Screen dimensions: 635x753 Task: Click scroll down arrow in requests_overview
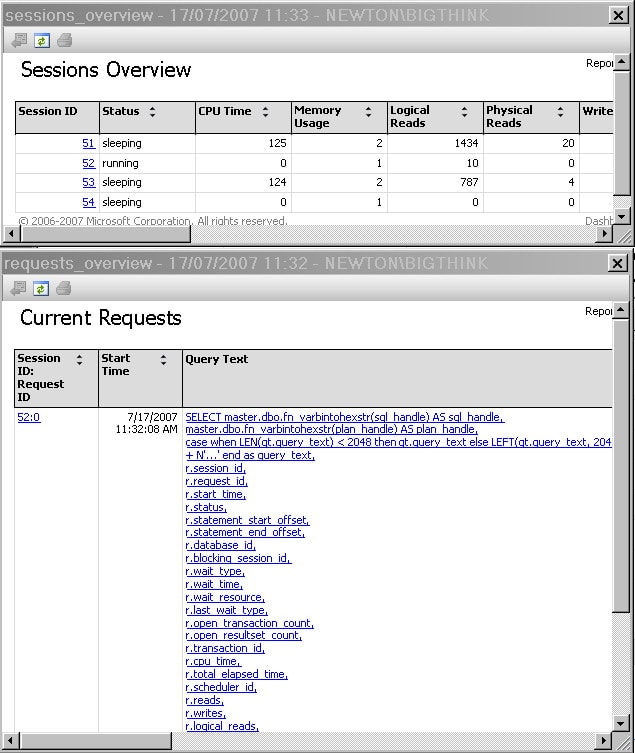[x=621, y=723]
